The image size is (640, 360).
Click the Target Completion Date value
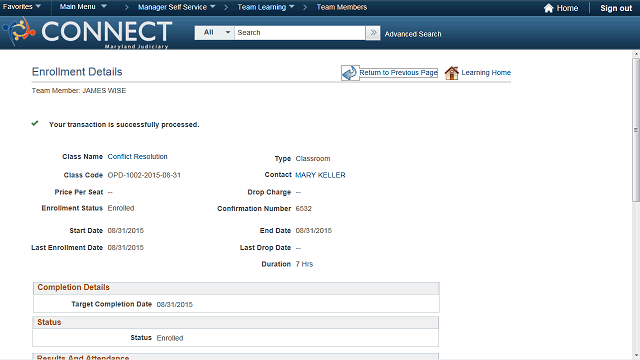[175, 304]
